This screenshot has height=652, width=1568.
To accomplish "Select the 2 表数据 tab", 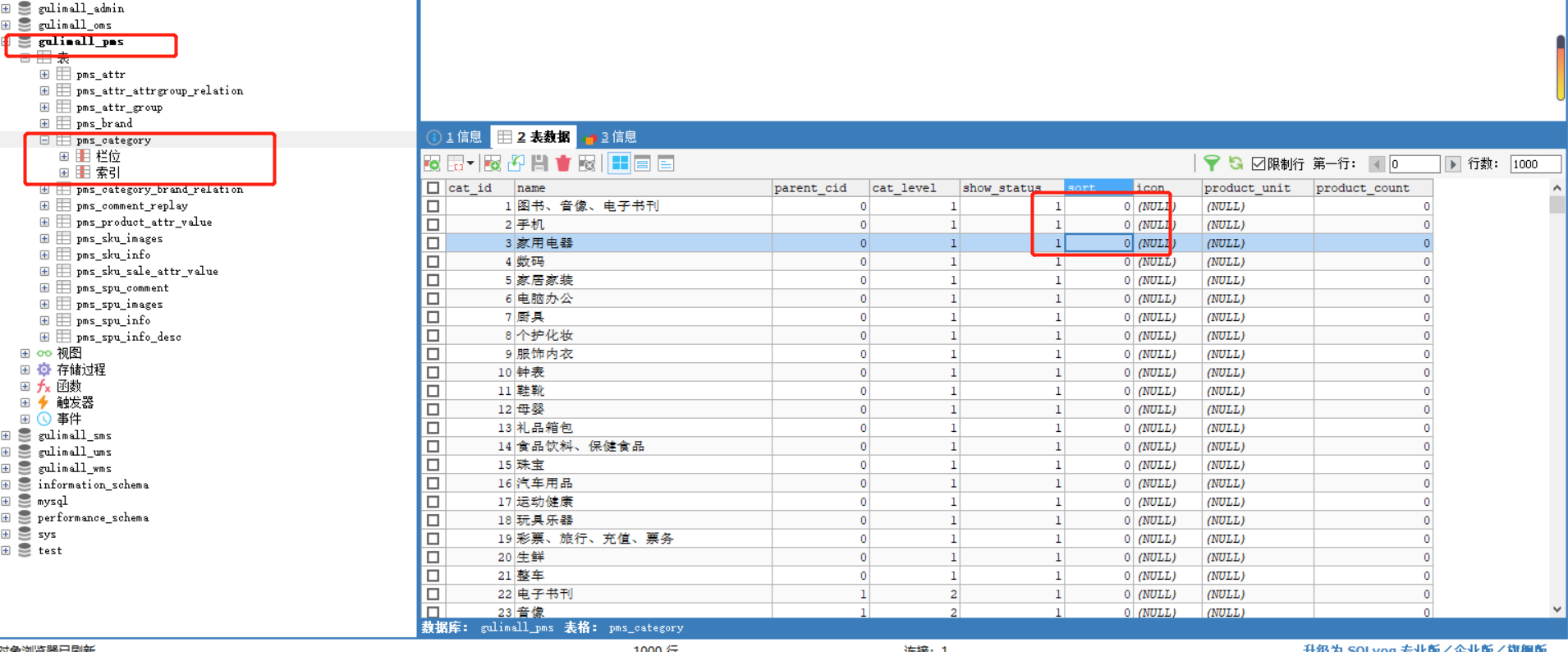I will click(534, 136).
